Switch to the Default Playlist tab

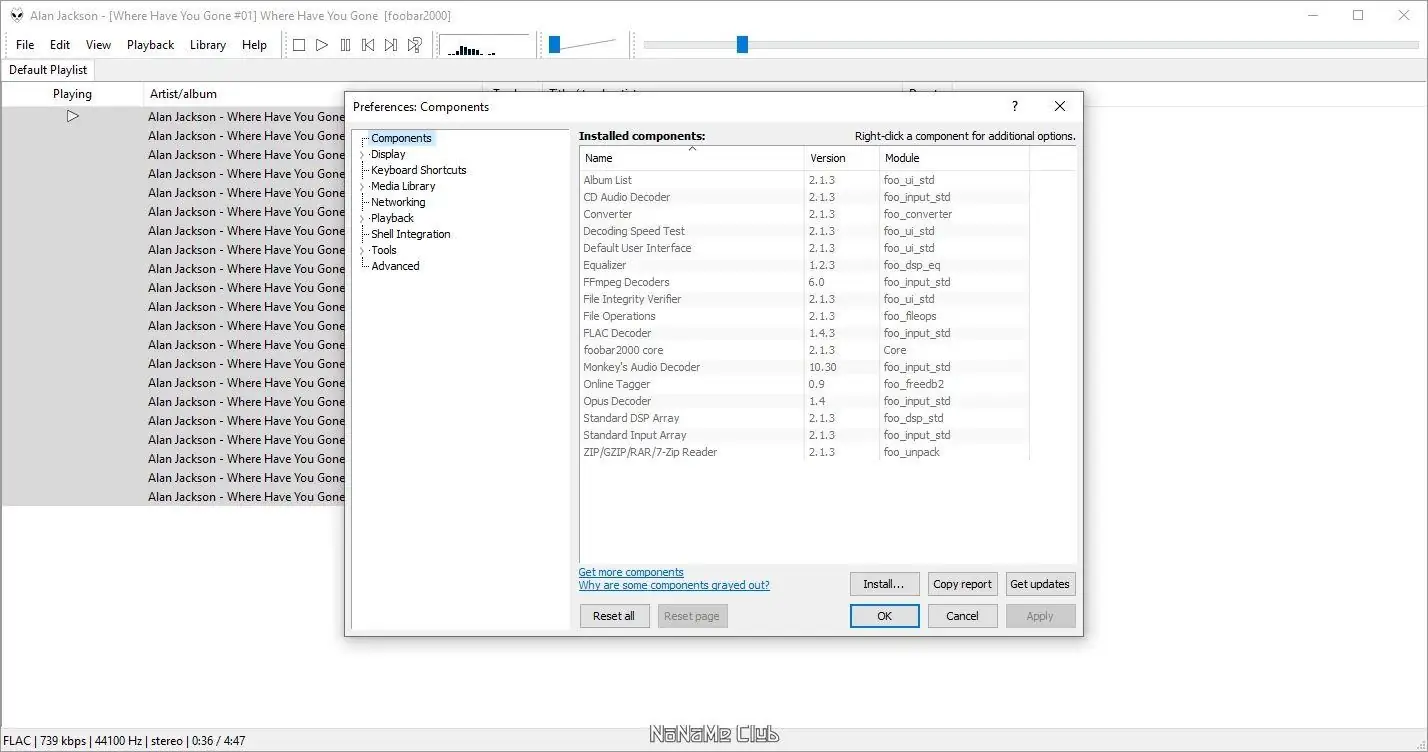[48, 70]
